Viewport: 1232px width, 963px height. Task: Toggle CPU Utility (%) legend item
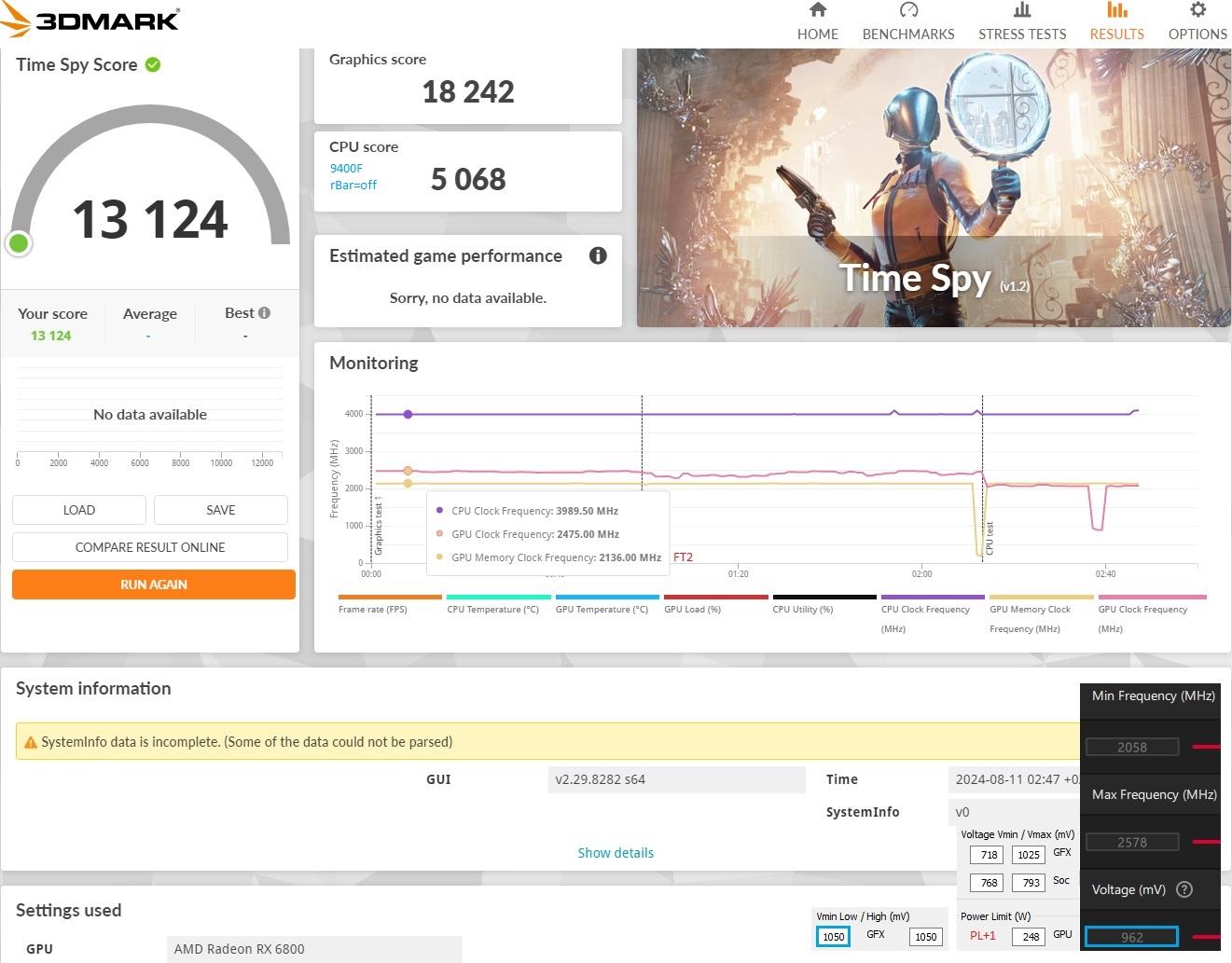pyautogui.click(x=824, y=603)
